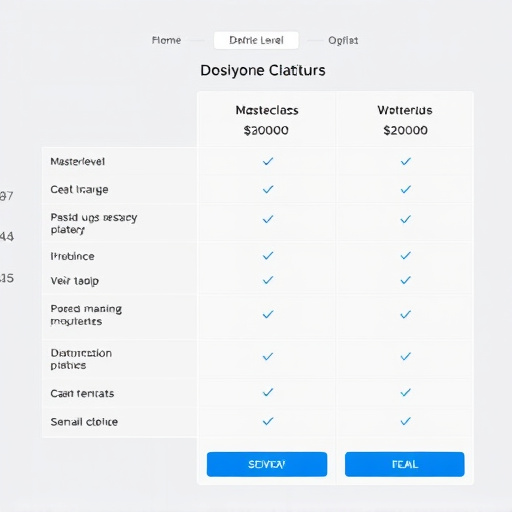The width and height of the screenshot is (512, 512).
Task: Click Caan ferirats checkmark under Wolterius
Action: click(405, 392)
